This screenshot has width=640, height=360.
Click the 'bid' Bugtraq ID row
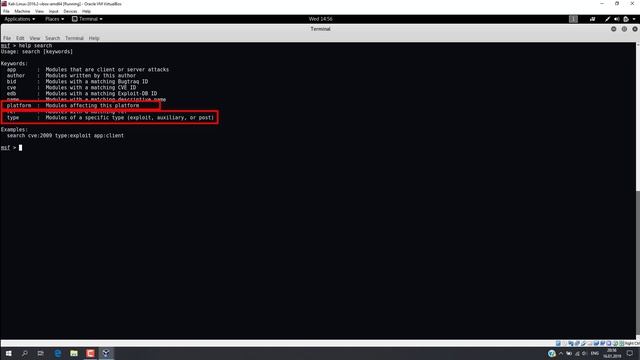pyautogui.click(x=77, y=82)
